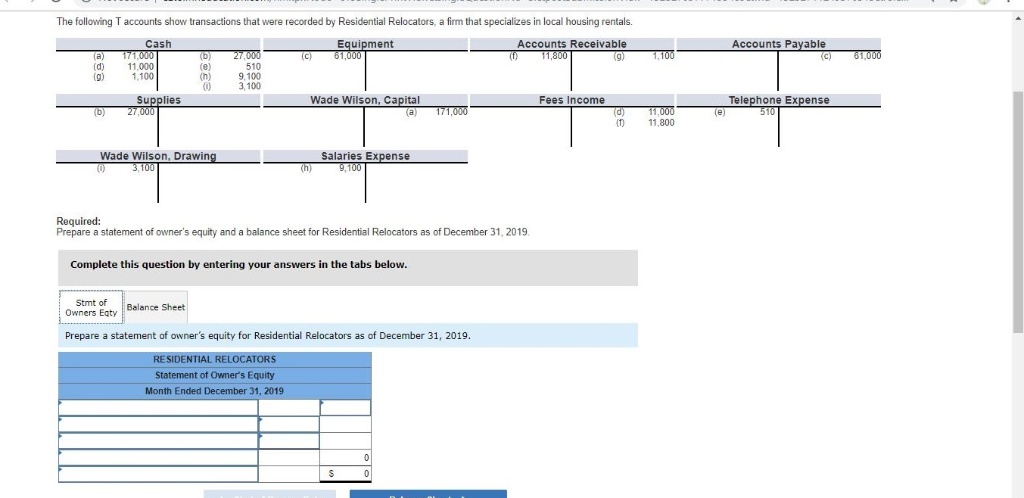Click the page vertical scrollbar thumb
Screen dimensions: 1024x498
pyautogui.click(x=1018, y=212)
